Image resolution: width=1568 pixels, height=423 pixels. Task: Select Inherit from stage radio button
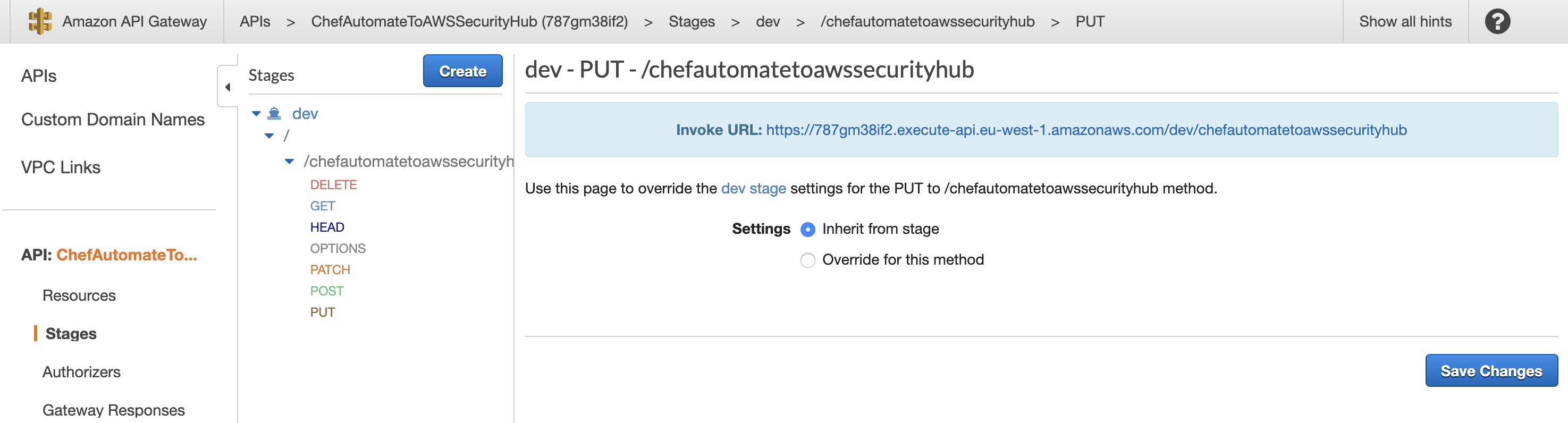click(x=807, y=230)
